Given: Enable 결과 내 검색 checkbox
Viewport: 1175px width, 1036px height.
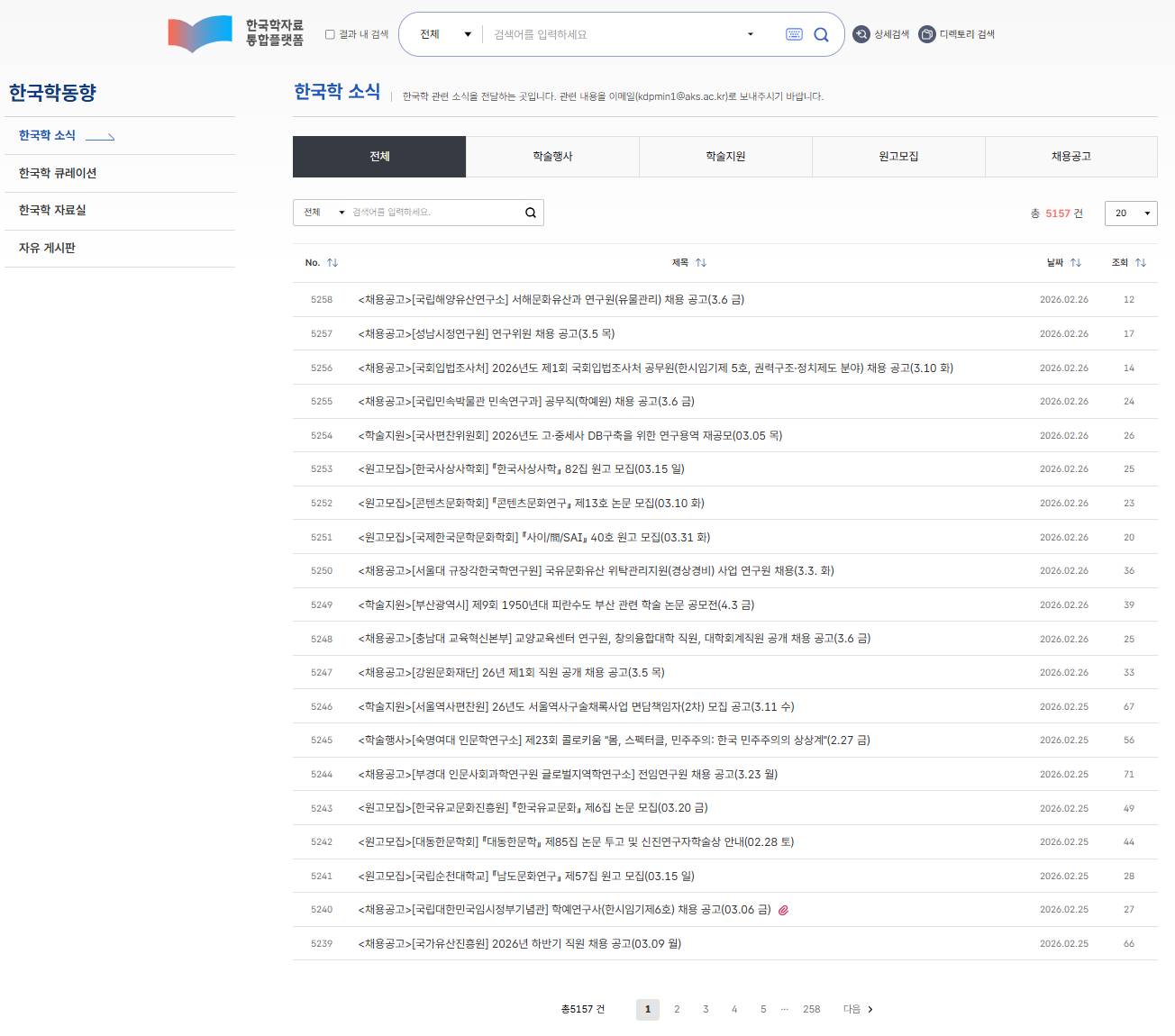Looking at the screenshot, I should point(330,34).
